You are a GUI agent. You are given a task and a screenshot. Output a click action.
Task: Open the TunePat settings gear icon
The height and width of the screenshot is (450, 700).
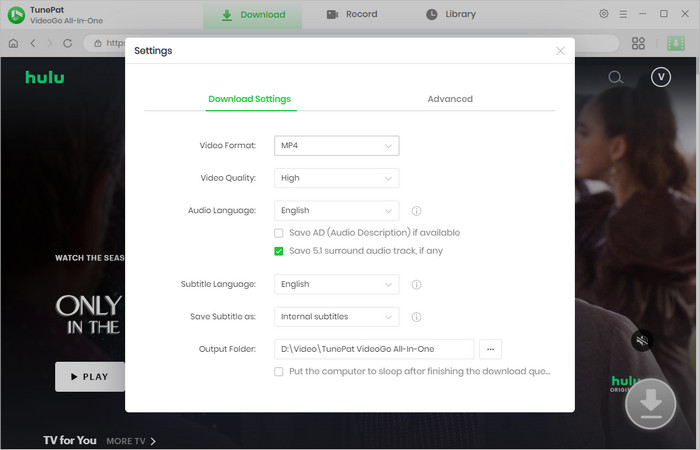(x=604, y=14)
